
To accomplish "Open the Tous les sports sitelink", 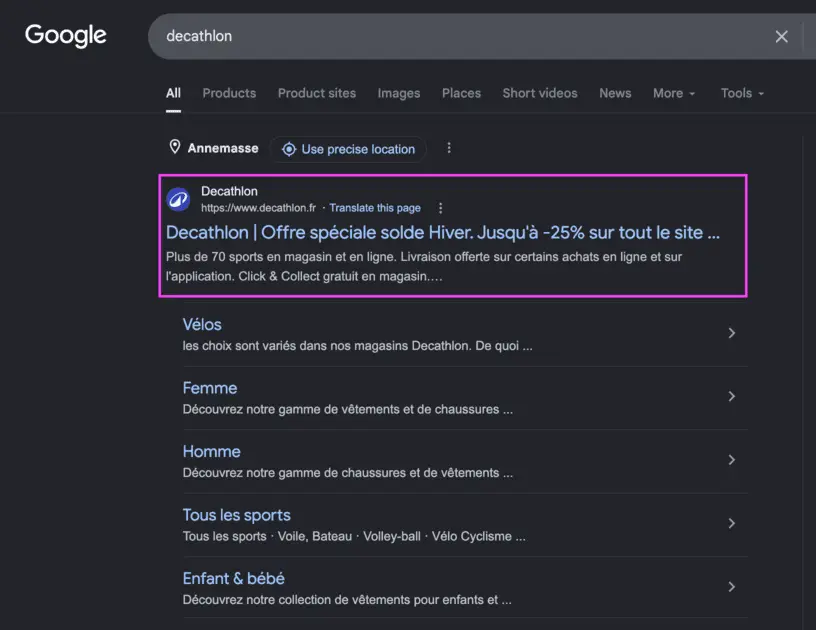I will pyautogui.click(x=236, y=515).
